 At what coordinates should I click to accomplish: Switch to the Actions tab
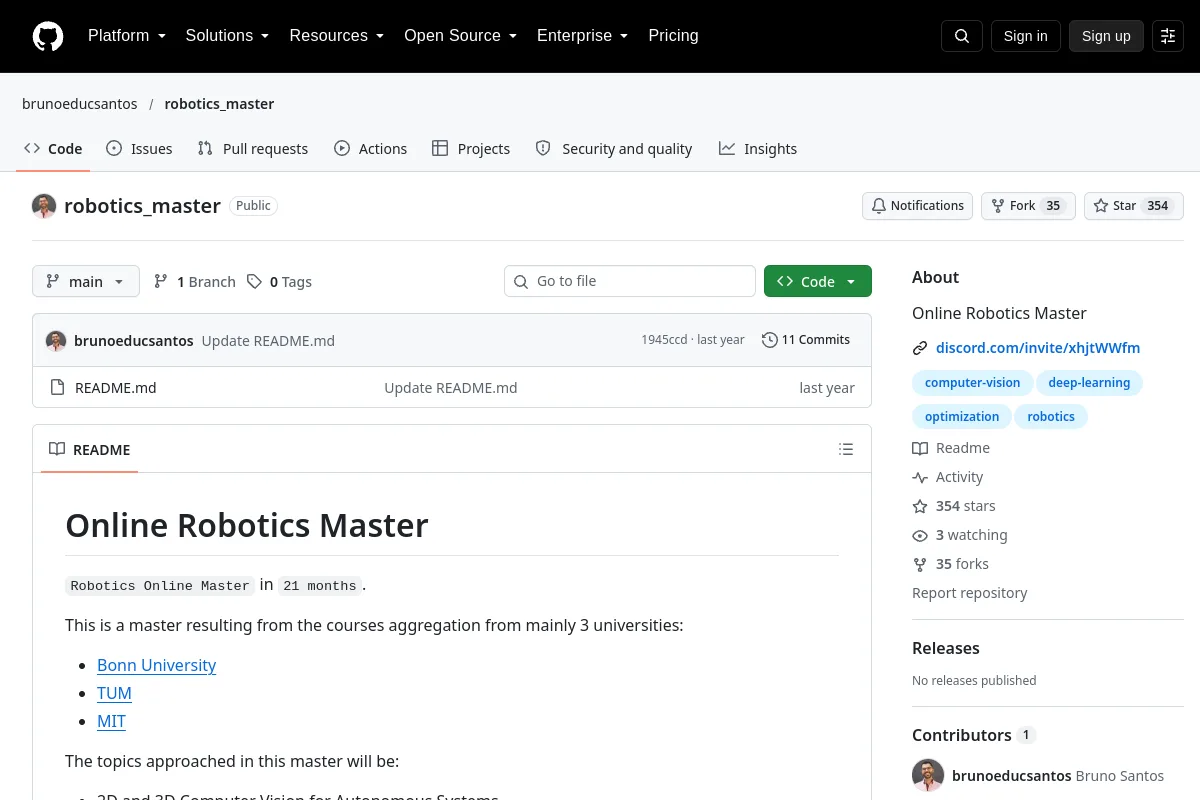tap(371, 149)
